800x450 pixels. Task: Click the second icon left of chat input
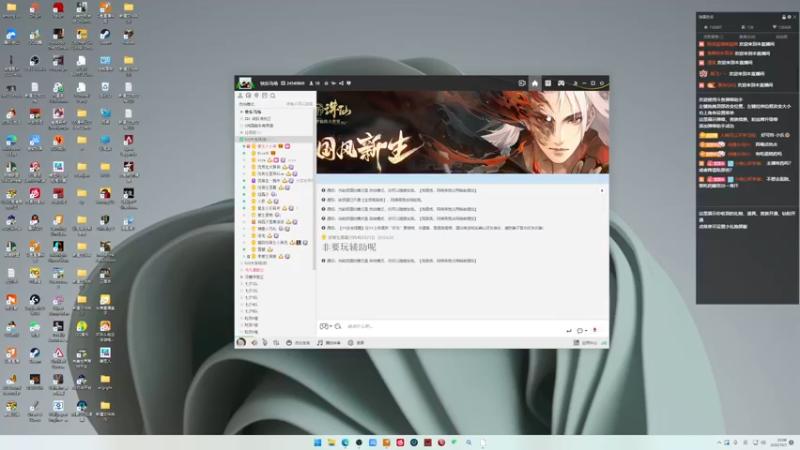[x=338, y=326]
